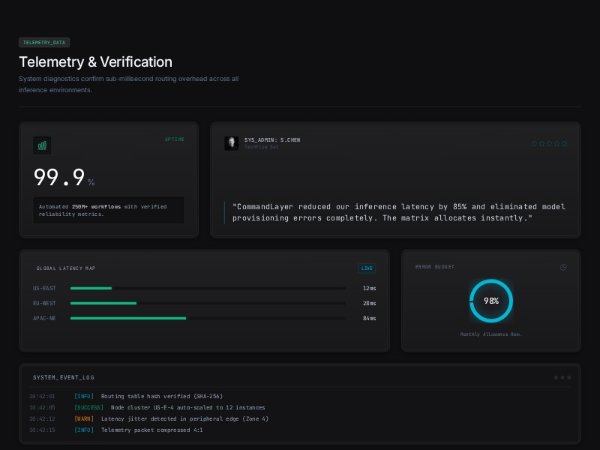Screen dimensions: 600x450
Task: Click the 'System diagnostics confirm' subtitle text
Action: [129, 84]
